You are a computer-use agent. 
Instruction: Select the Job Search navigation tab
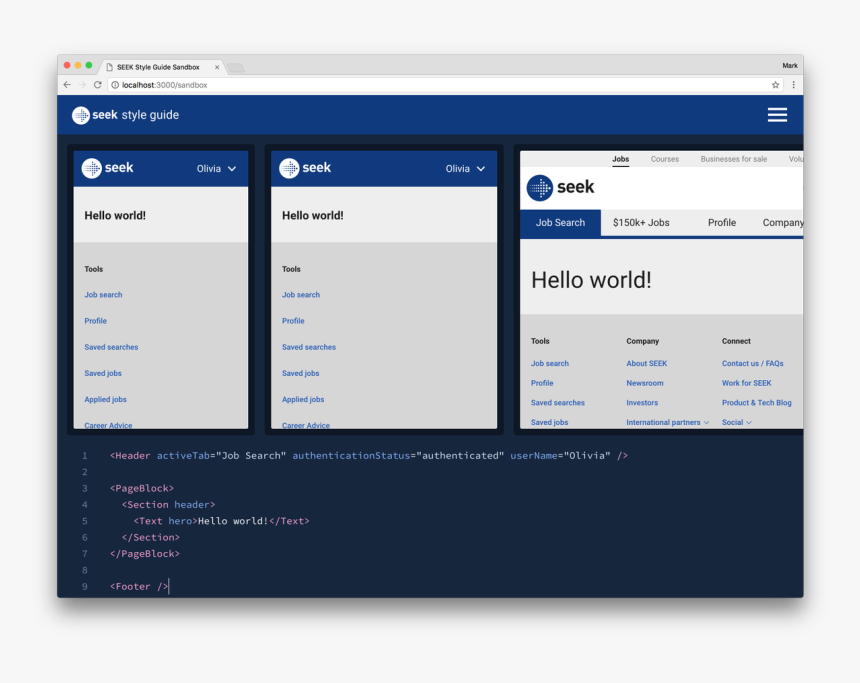(560, 223)
